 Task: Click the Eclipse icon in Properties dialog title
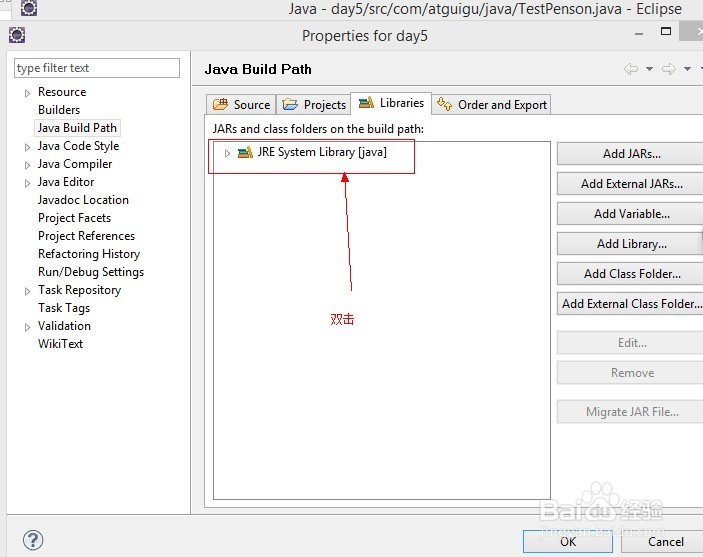coord(17,35)
